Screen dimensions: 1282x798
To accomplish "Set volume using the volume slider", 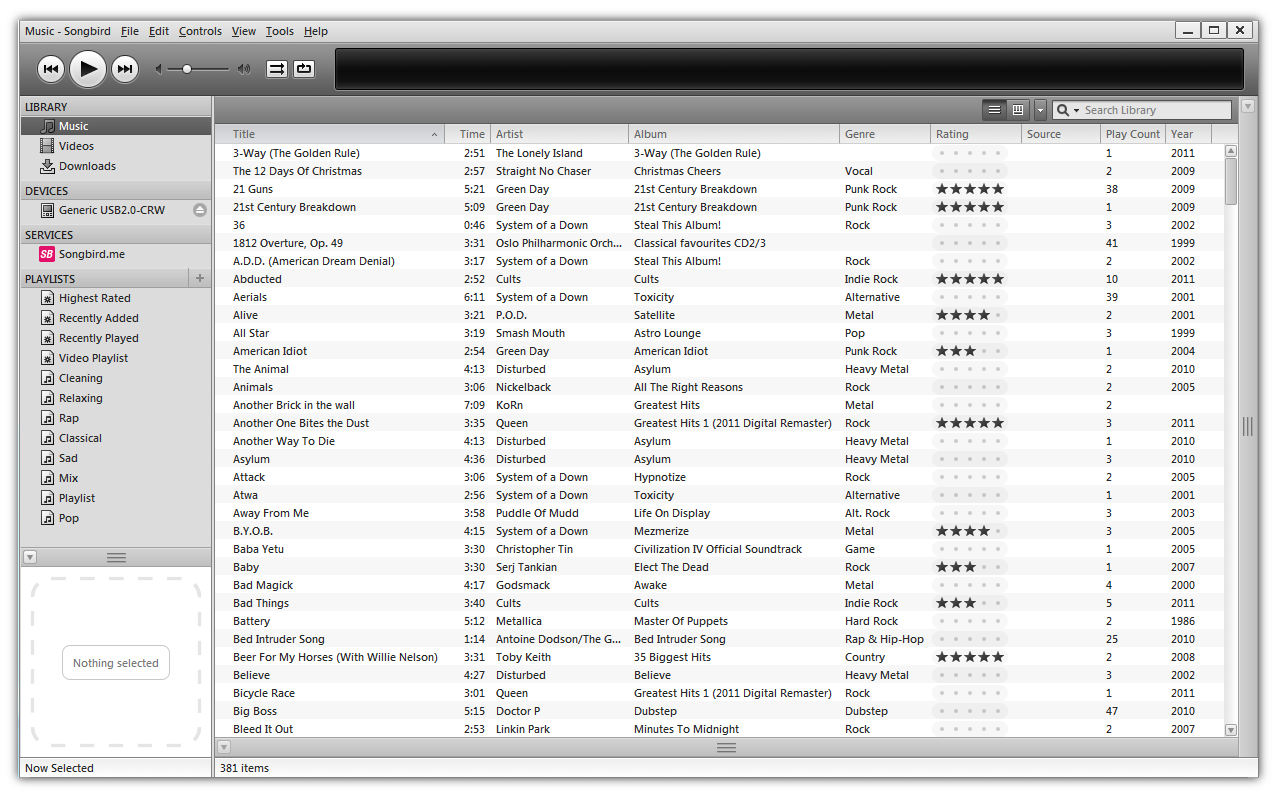I will pyautogui.click(x=199, y=69).
